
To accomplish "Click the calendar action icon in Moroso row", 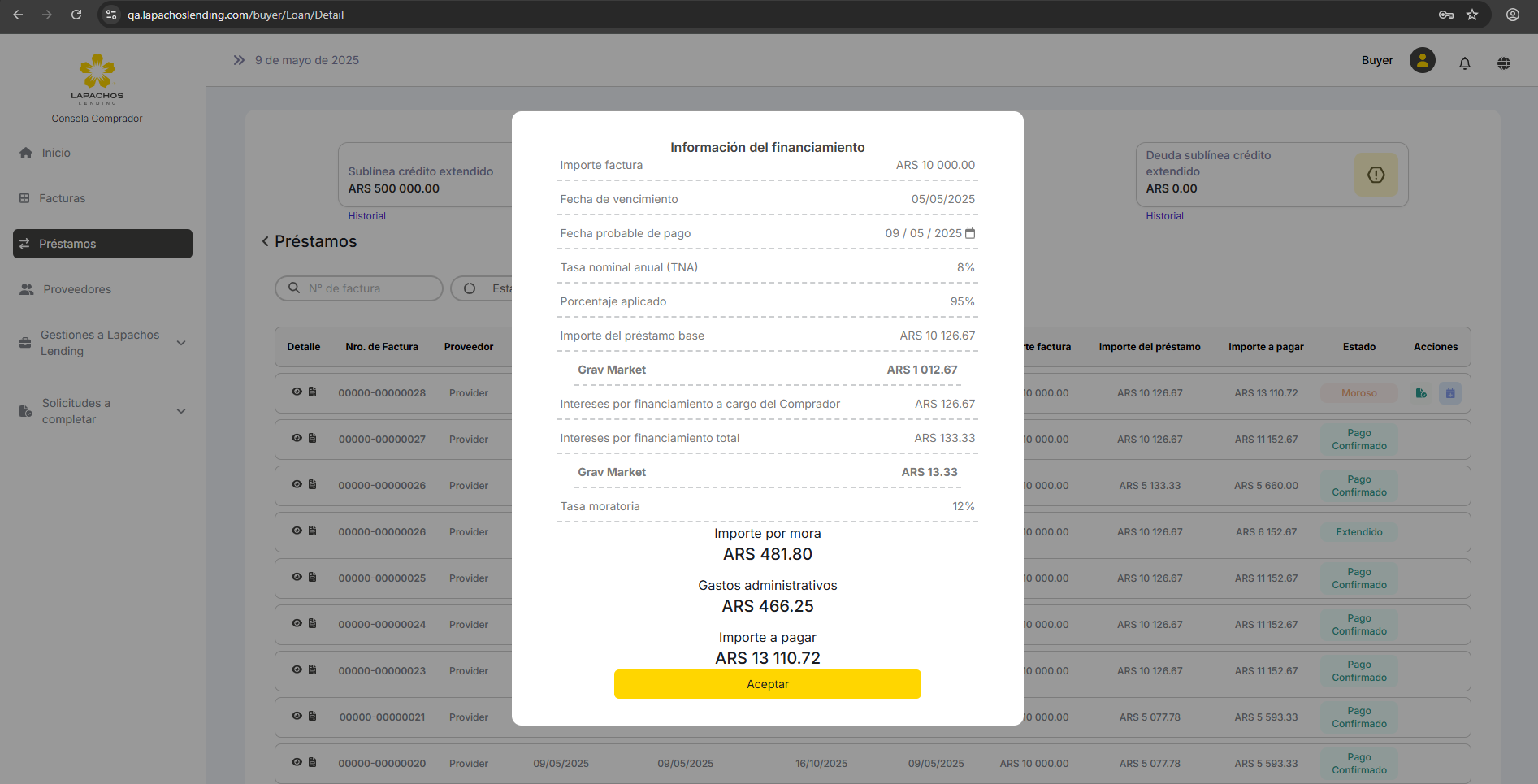I will (1449, 393).
